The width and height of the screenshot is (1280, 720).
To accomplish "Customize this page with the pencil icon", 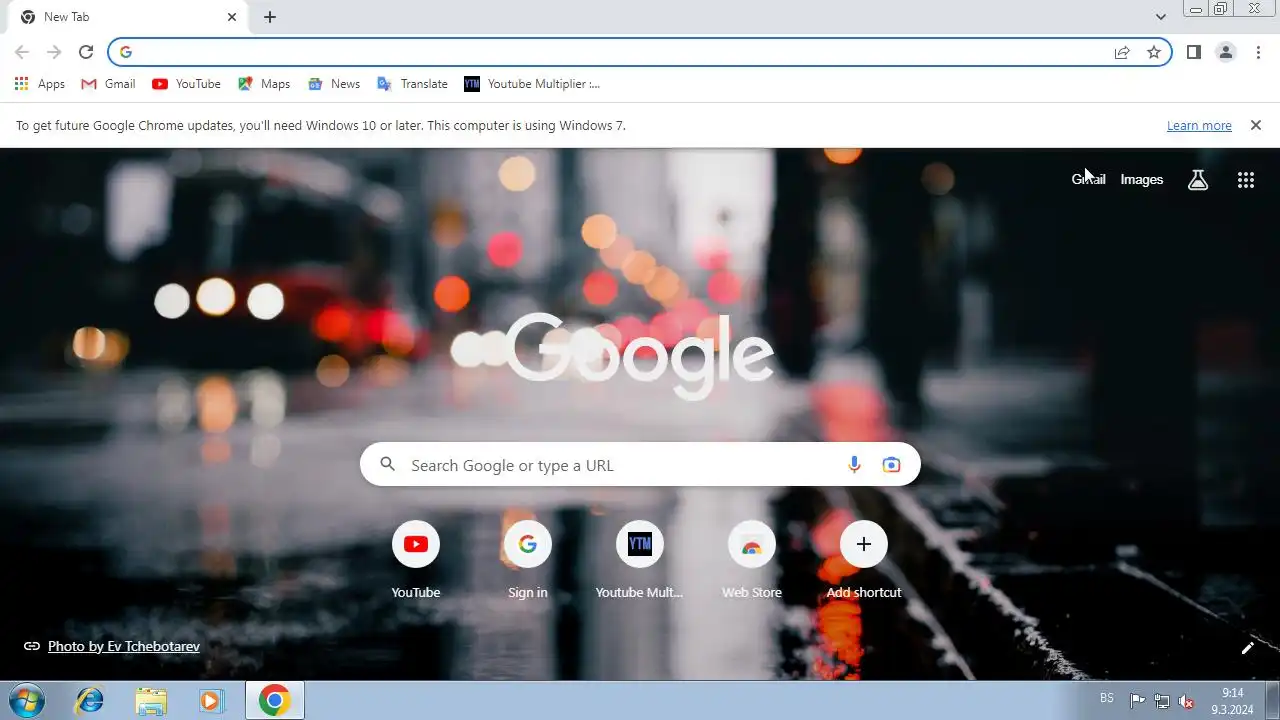I will tap(1248, 647).
